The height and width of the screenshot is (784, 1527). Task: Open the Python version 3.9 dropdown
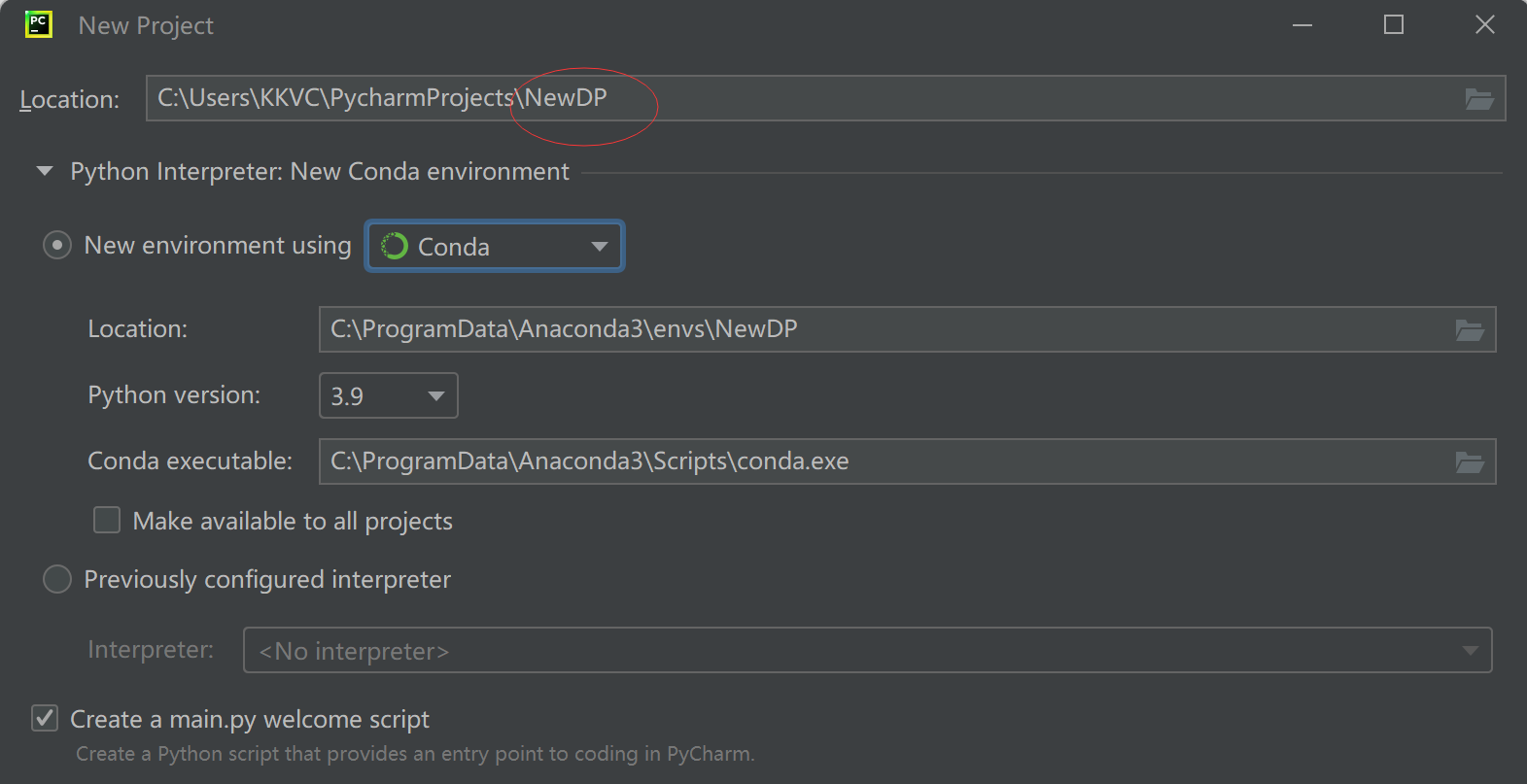[x=389, y=395]
